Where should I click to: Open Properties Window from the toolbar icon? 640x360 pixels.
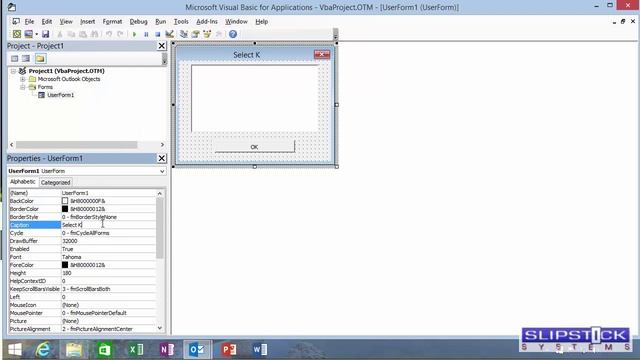pos(196,34)
